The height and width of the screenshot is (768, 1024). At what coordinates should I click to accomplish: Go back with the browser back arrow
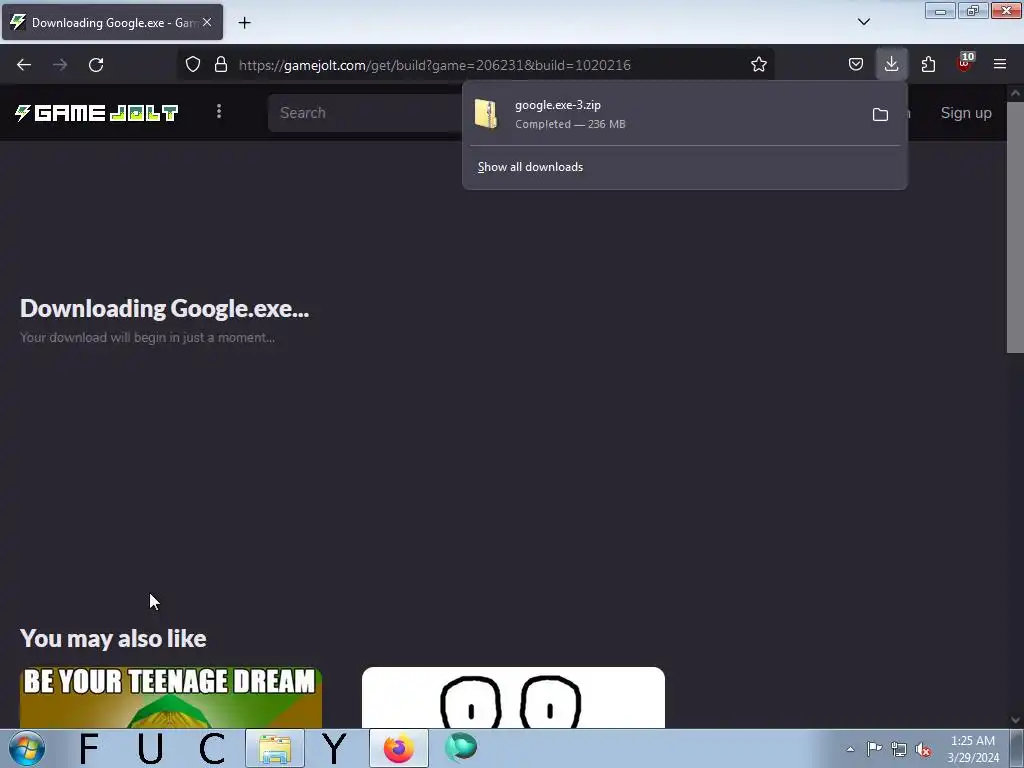pyautogui.click(x=24, y=65)
